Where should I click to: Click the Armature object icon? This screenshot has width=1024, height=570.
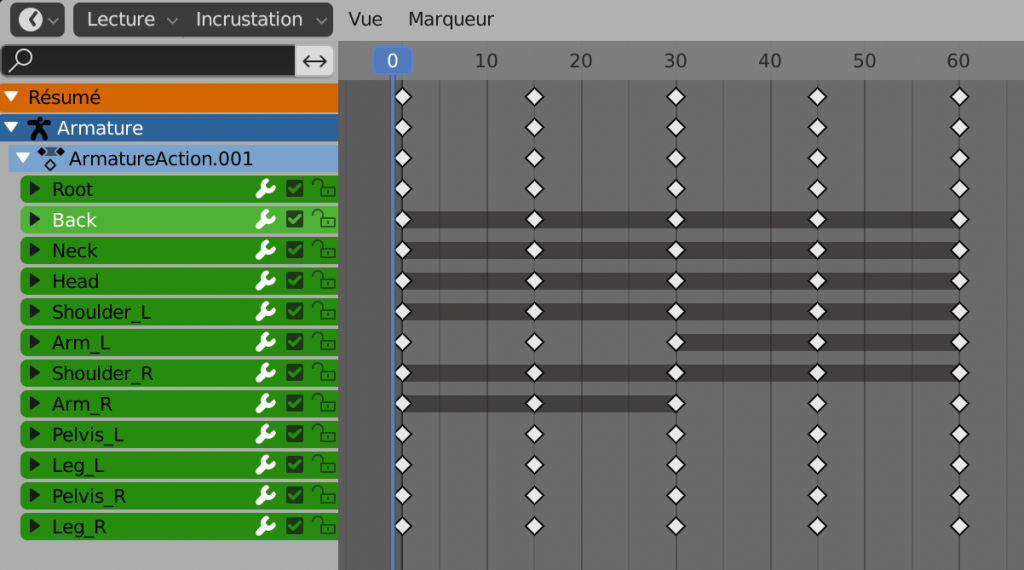pos(39,128)
